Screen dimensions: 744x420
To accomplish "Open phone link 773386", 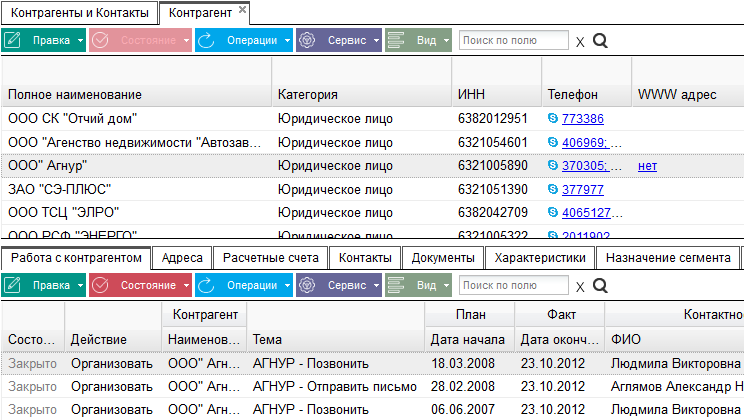I will pos(583,119).
